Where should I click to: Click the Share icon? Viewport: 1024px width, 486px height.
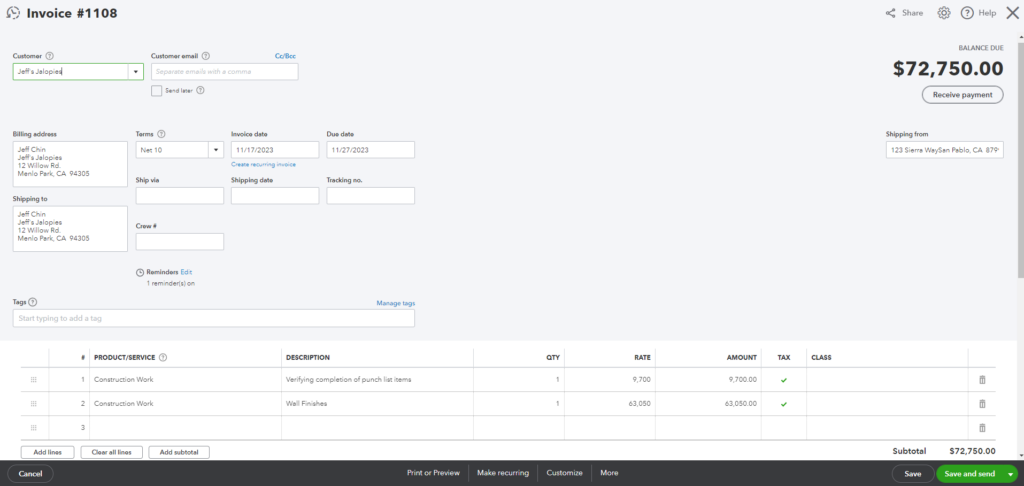(x=890, y=13)
